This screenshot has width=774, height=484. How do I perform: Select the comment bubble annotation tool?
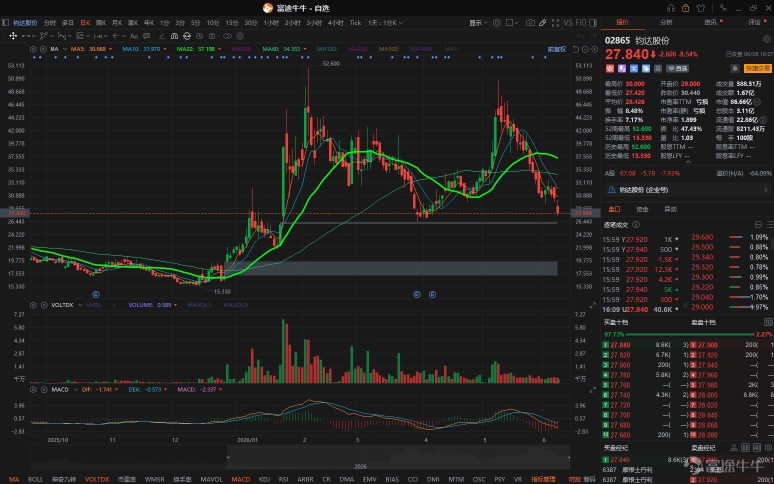click(x=147, y=36)
